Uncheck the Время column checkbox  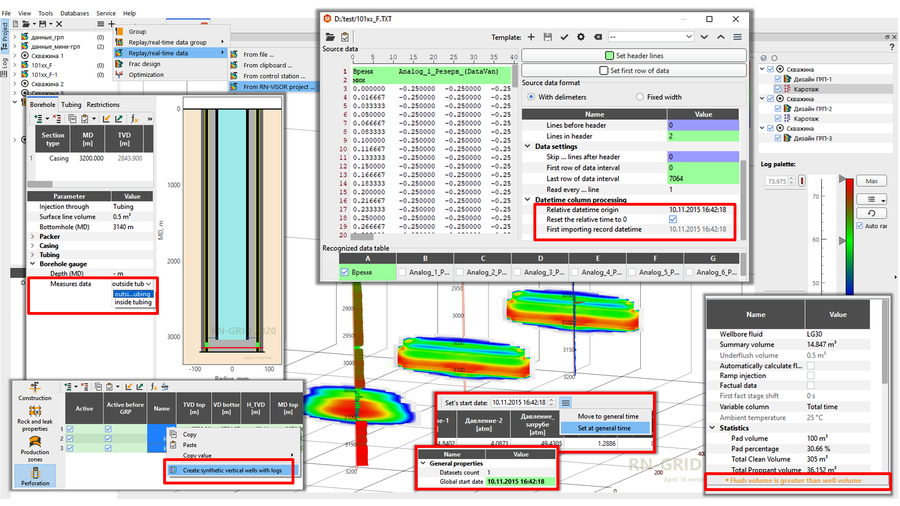click(345, 272)
